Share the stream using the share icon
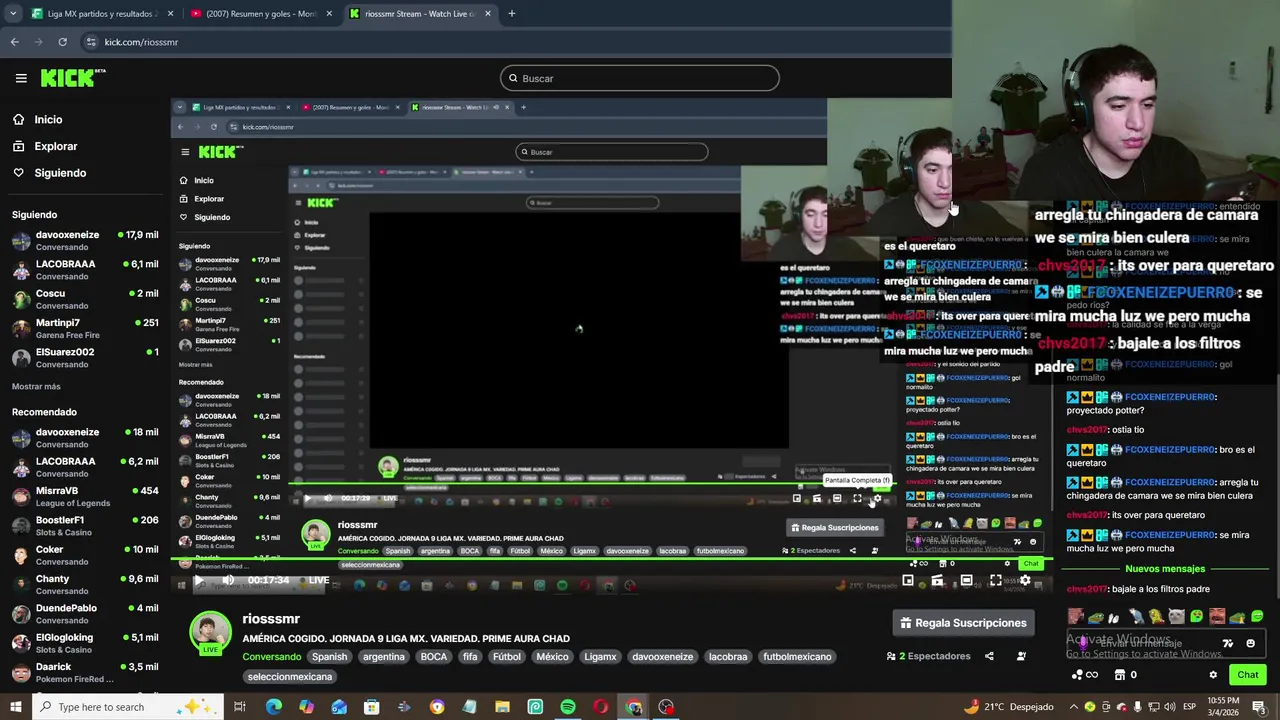The height and width of the screenshot is (720, 1280). point(989,656)
